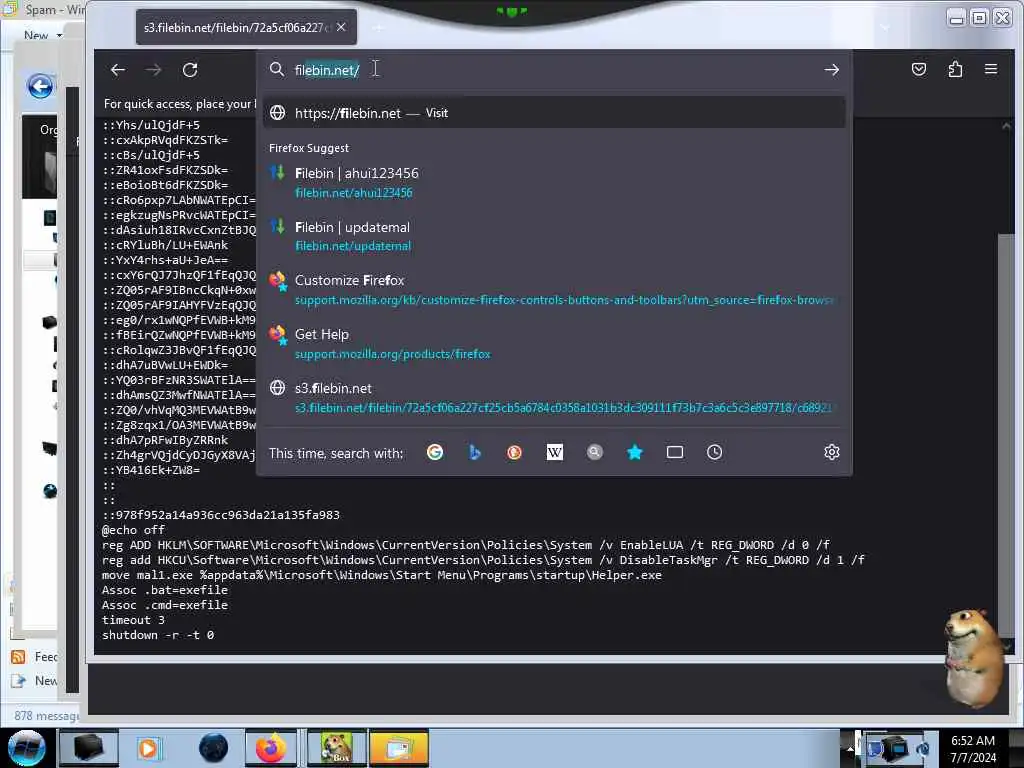The height and width of the screenshot is (768, 1024).
Task: Search with DuckDuckGo this time
Action: click(x=515, y=452)
